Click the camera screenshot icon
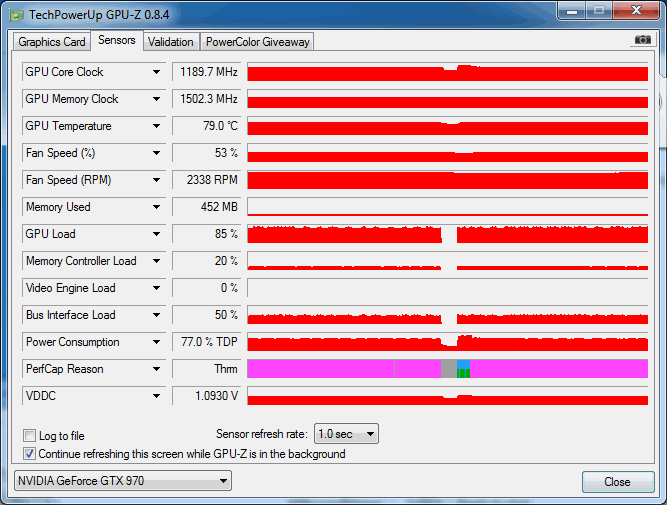Viewport: 667px width, 505px height. pyautogui.click(x=642, y=40)
